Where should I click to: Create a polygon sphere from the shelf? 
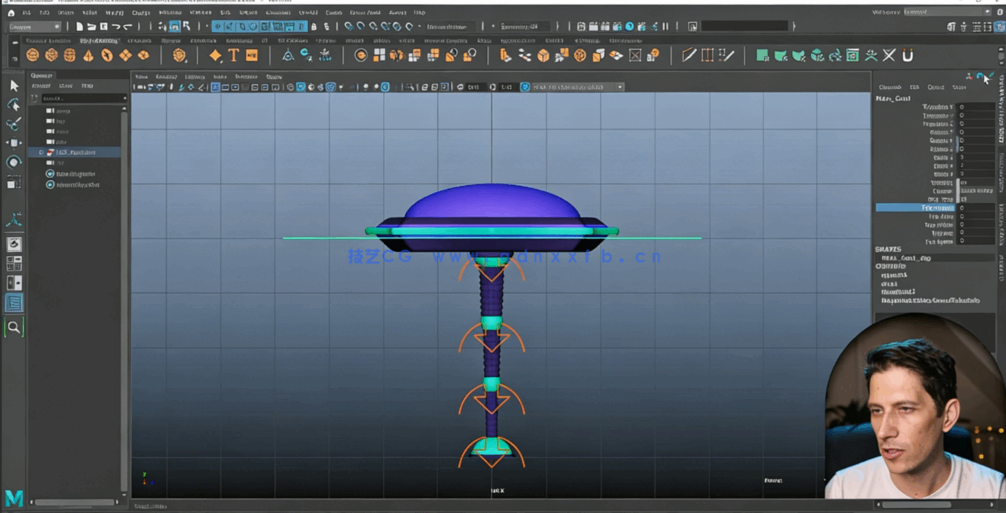point(34,56)
